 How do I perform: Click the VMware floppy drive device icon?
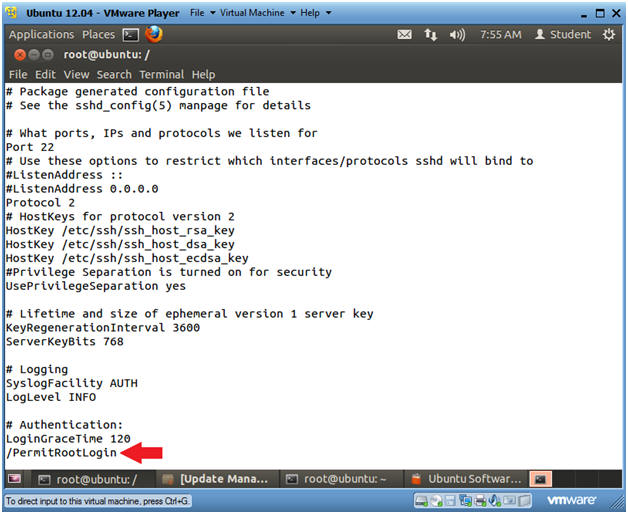(x=451, y=500)
